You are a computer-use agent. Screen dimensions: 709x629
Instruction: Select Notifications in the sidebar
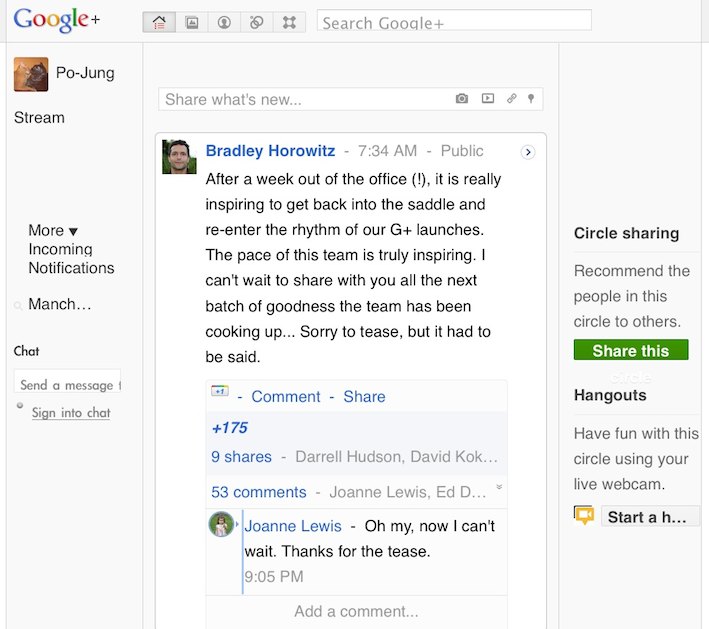tap(71, 268)
